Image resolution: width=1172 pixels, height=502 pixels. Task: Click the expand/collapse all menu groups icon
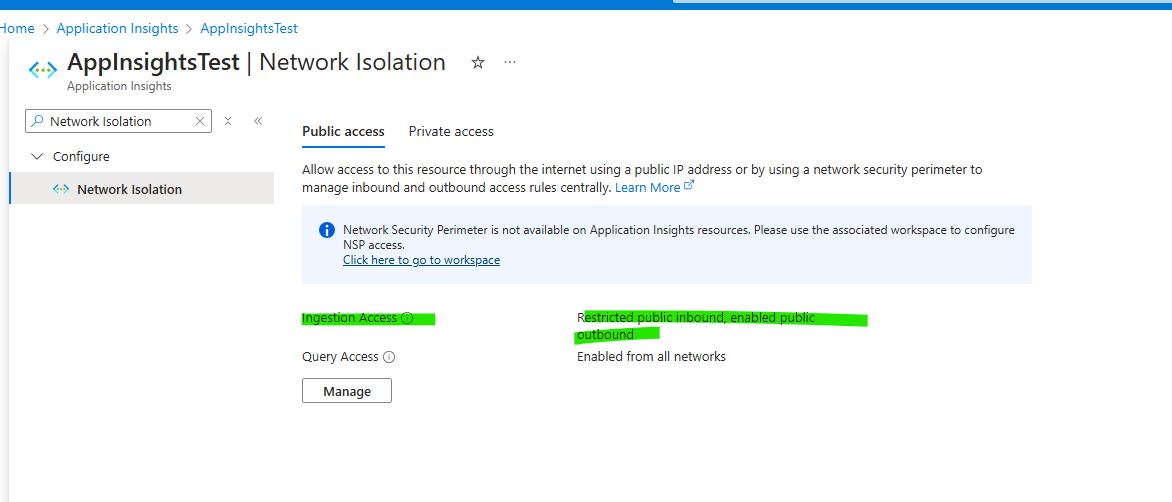pyautogui.click(x=228, y=121)
